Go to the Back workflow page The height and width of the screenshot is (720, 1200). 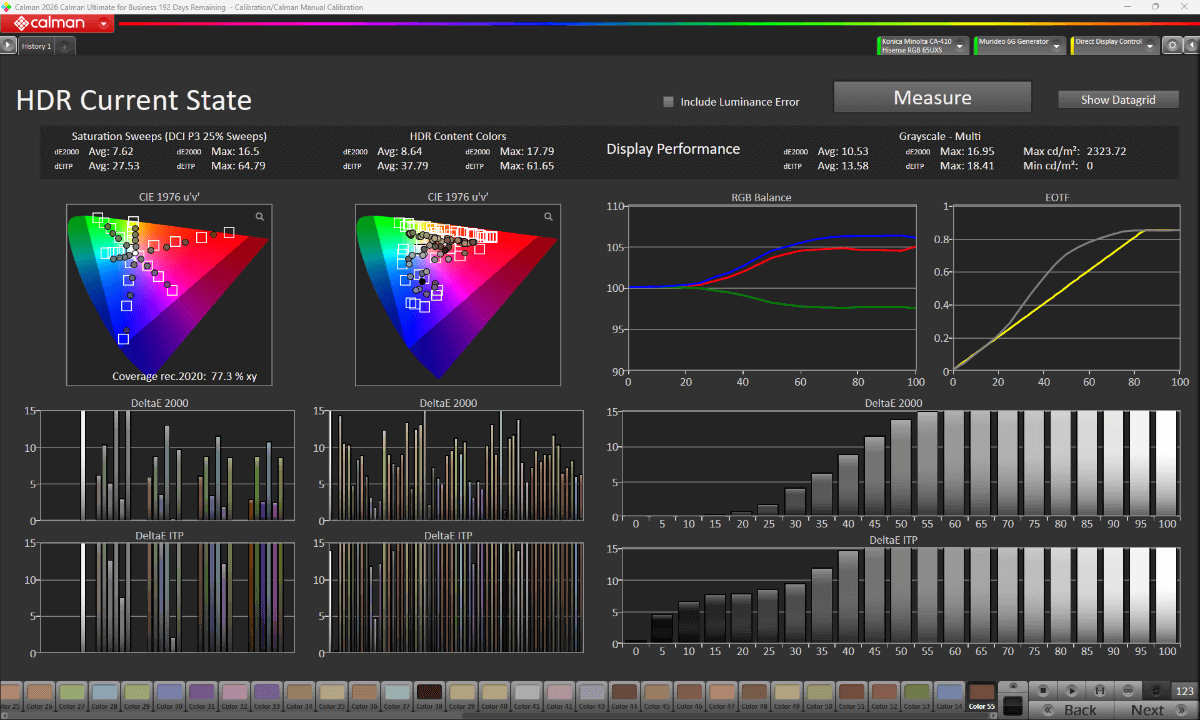click(x=1072, y=710)
